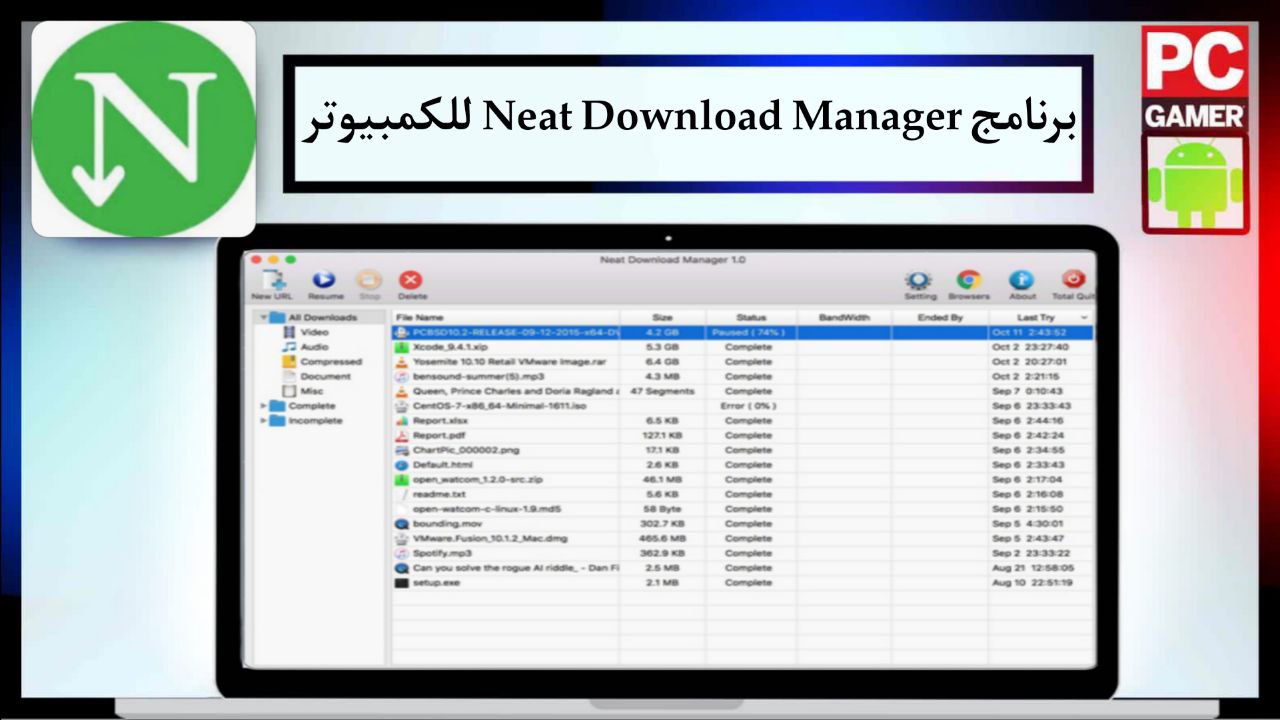The width and height of the screenshot is (1280, 720).
Task: Expand the Incomplete folder node
Action: pyautogui.click(x=263, y=421)
